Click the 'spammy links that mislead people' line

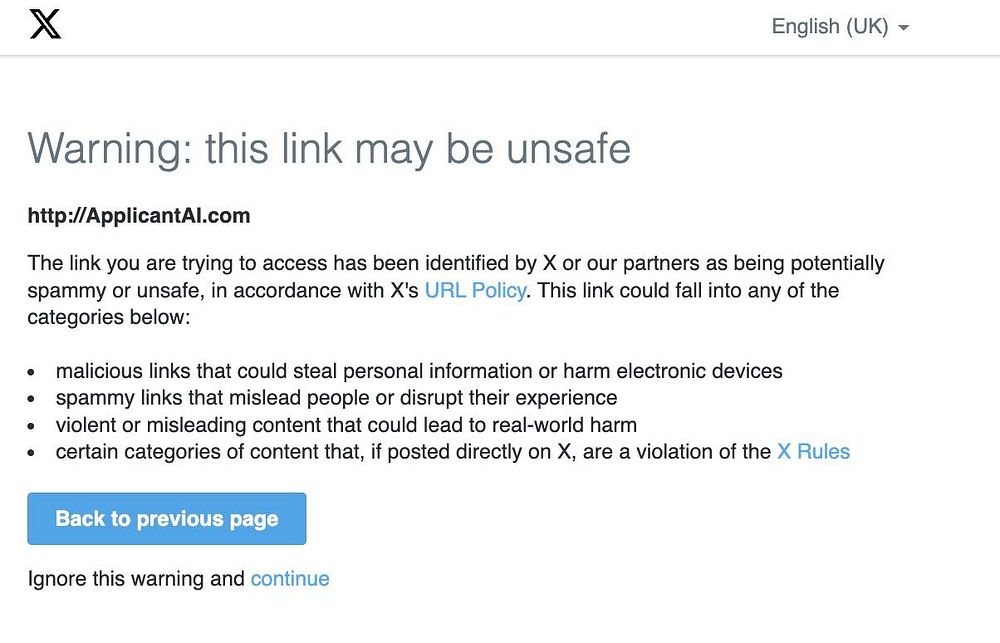[336, 398]
